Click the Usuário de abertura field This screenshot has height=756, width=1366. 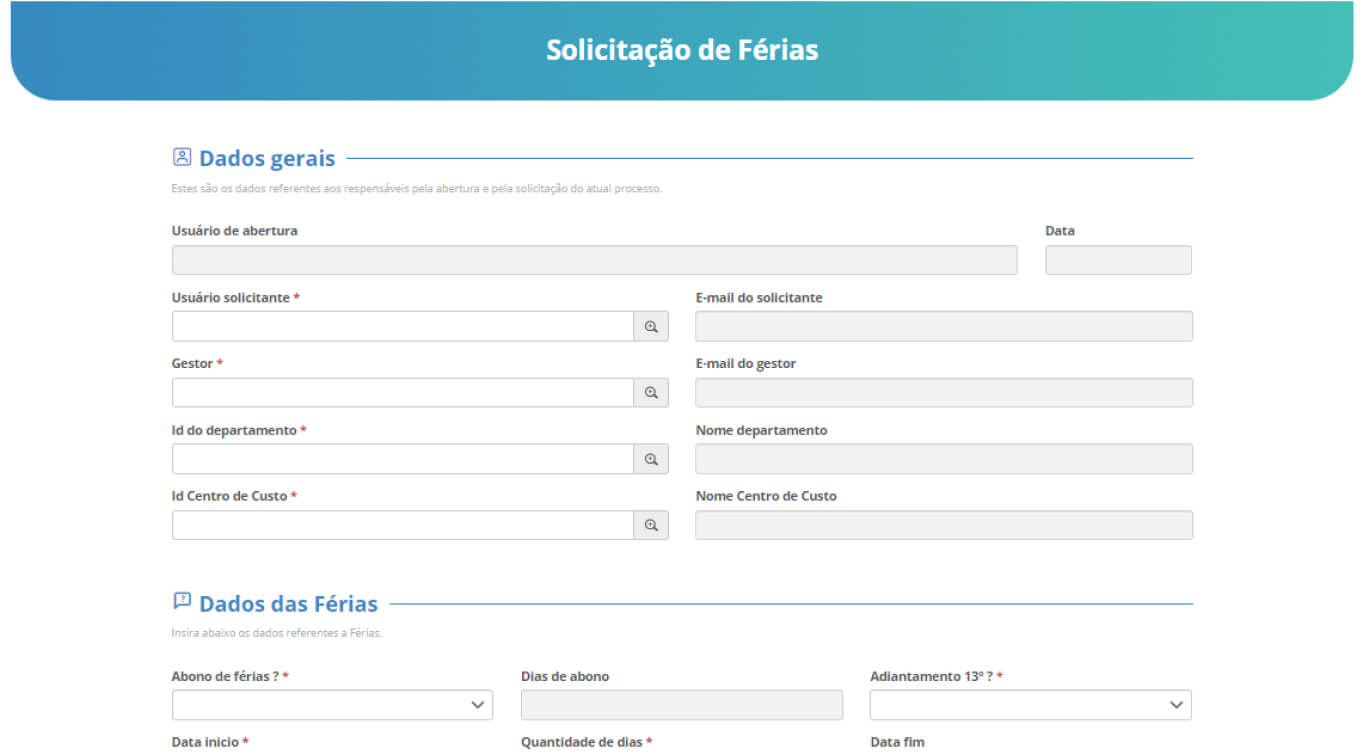coord(594,260)
